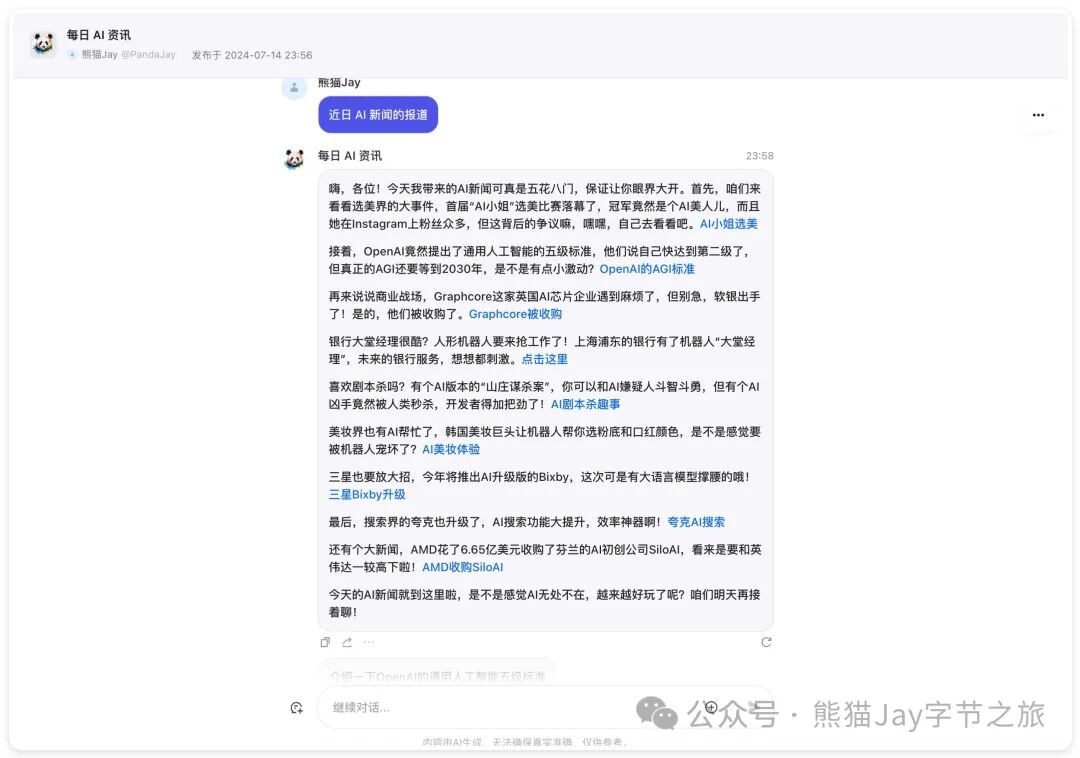Screen dimensions: 1080x758
Task: Open the Graphcore被收购 link
Action: point(515,314)
